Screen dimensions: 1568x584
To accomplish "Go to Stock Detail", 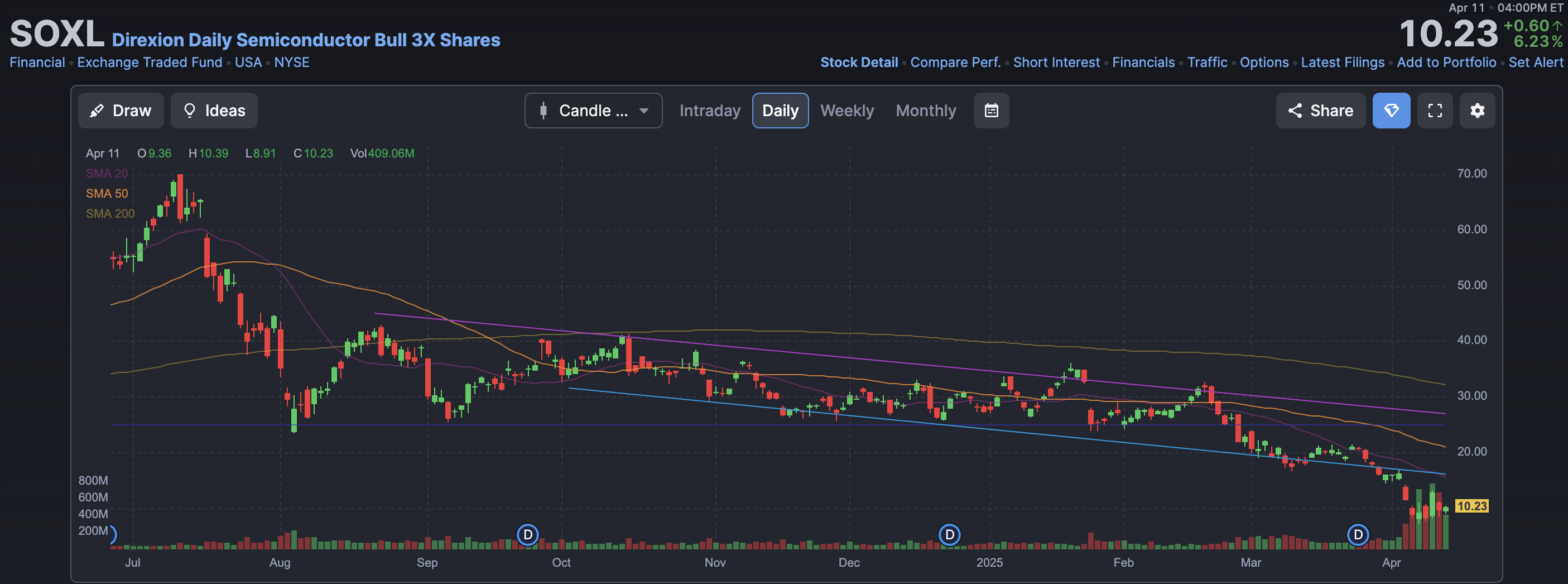I will point(859,62).
